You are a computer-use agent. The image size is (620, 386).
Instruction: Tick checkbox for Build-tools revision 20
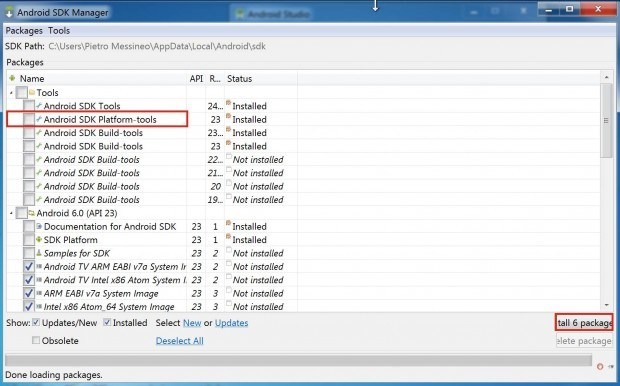[x=29, y=186]
